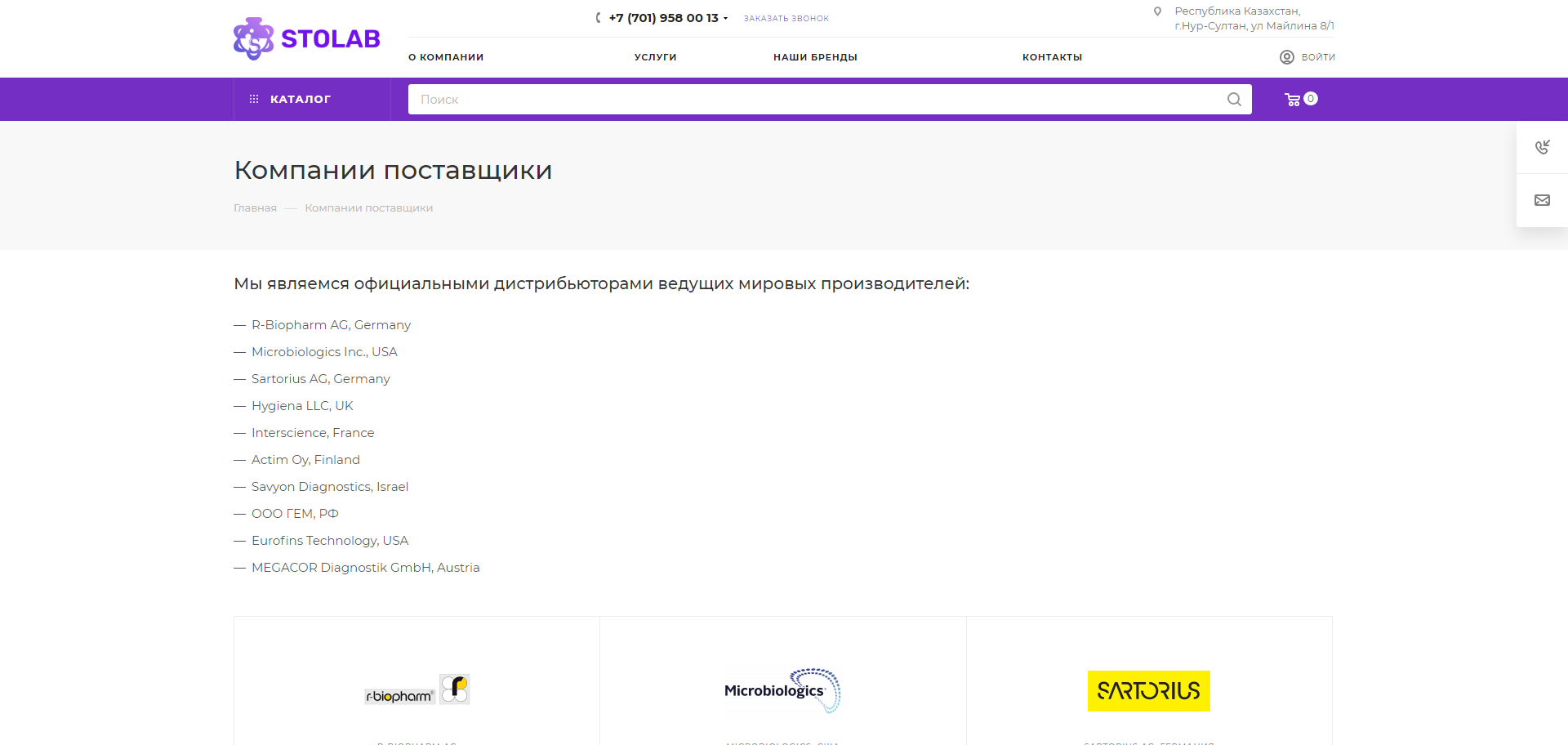Open Actim Oy, Finland link

305,460
